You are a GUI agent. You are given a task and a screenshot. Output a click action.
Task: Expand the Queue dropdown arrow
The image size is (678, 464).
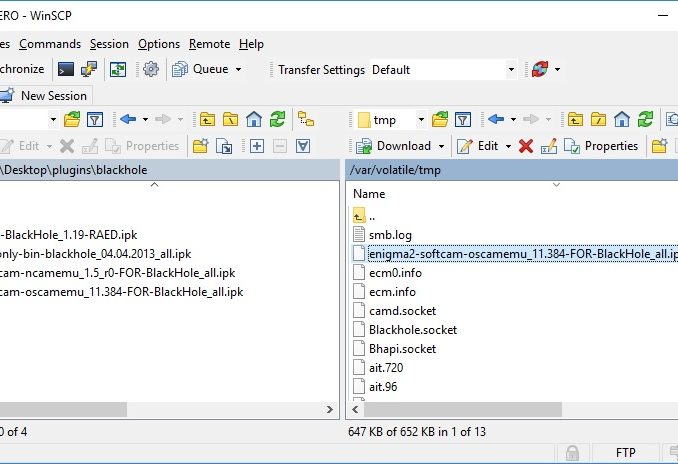tap(238, 69)
